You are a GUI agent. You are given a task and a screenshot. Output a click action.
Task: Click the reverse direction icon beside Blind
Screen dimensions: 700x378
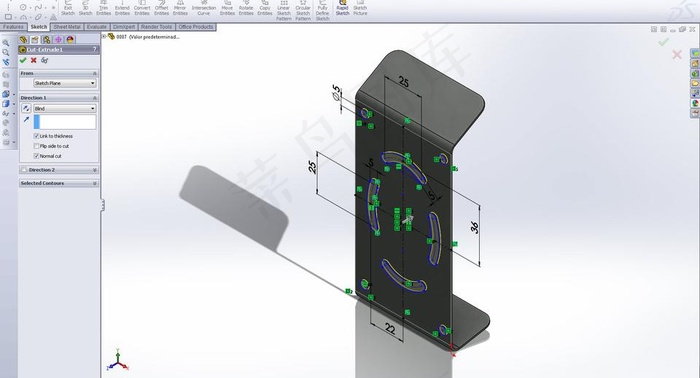pyautogui.click(x=26, y=108)
